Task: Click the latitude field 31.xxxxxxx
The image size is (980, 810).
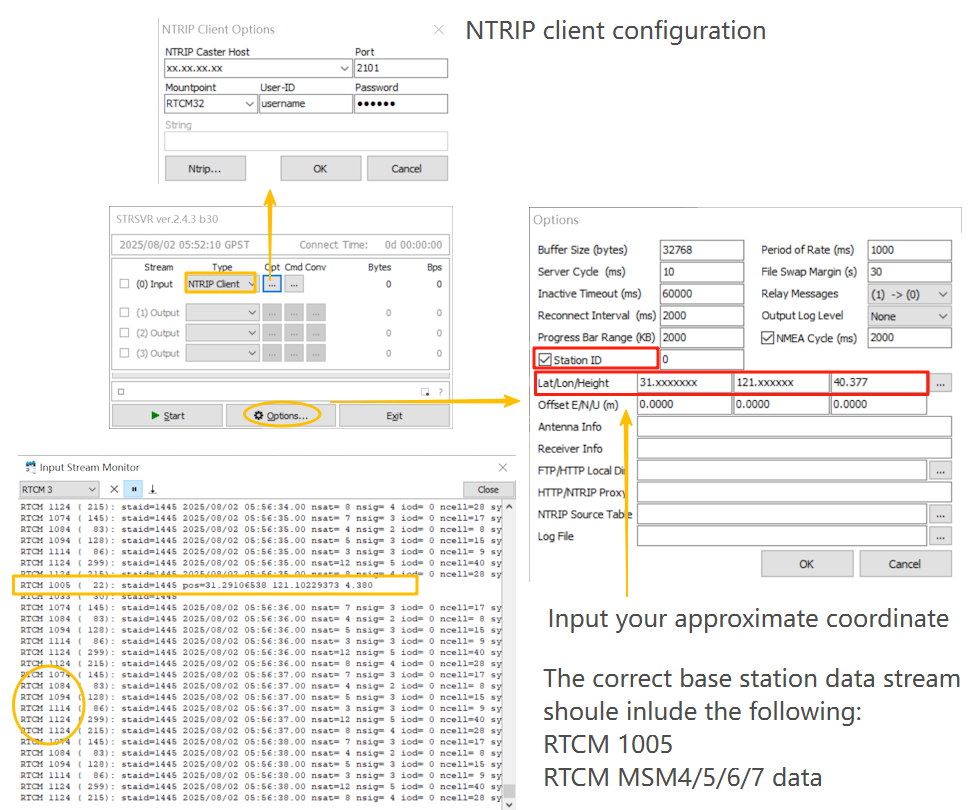Action: click(684, 382)
